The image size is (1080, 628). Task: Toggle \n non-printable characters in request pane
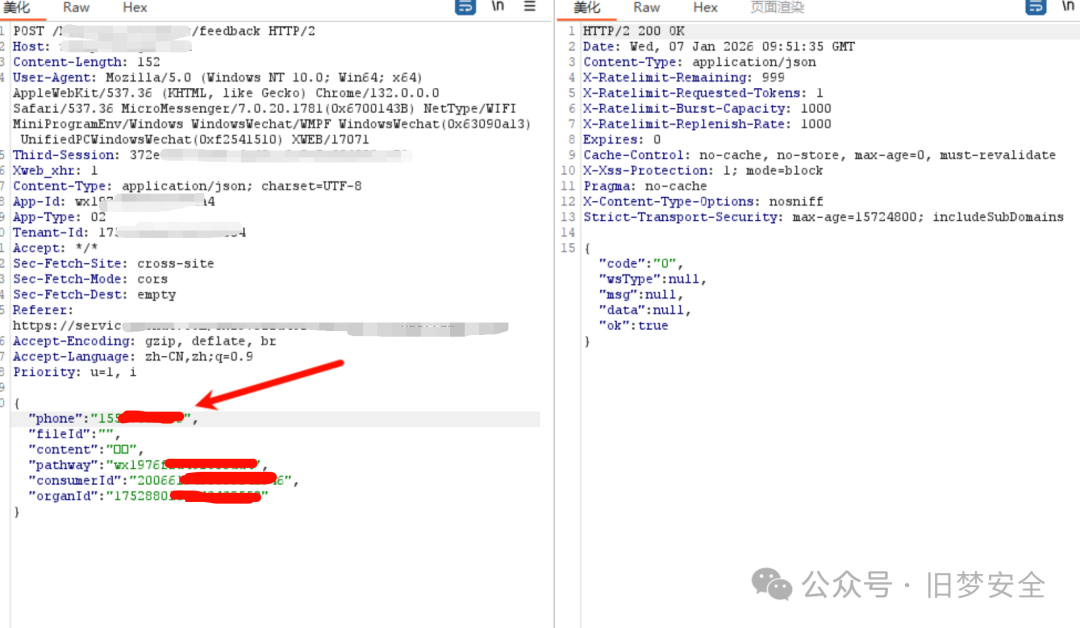(497, 6)
